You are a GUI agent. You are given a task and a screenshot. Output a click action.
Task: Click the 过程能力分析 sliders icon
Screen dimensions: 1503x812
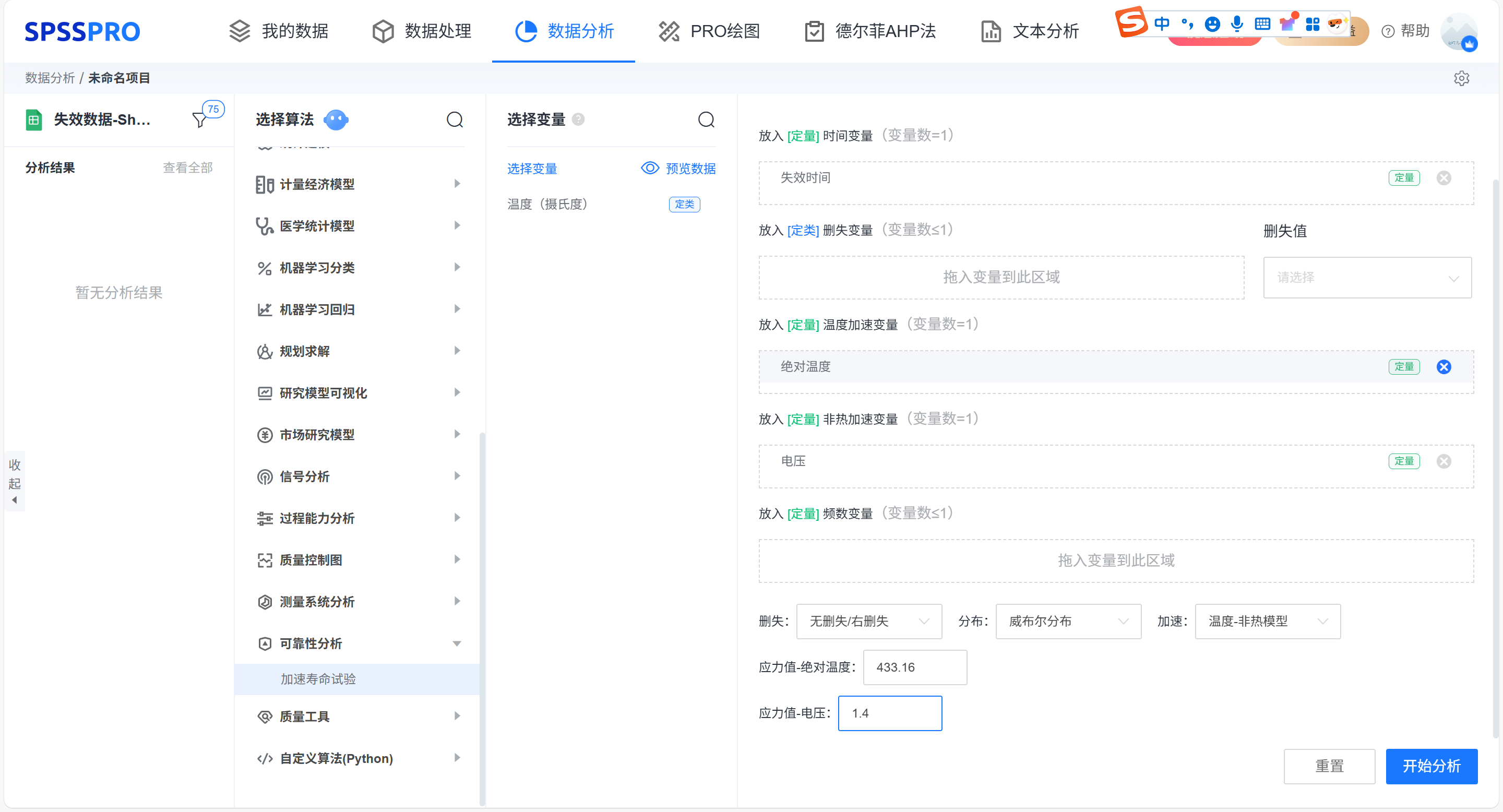pyautogui.click(x=264, y=518)
